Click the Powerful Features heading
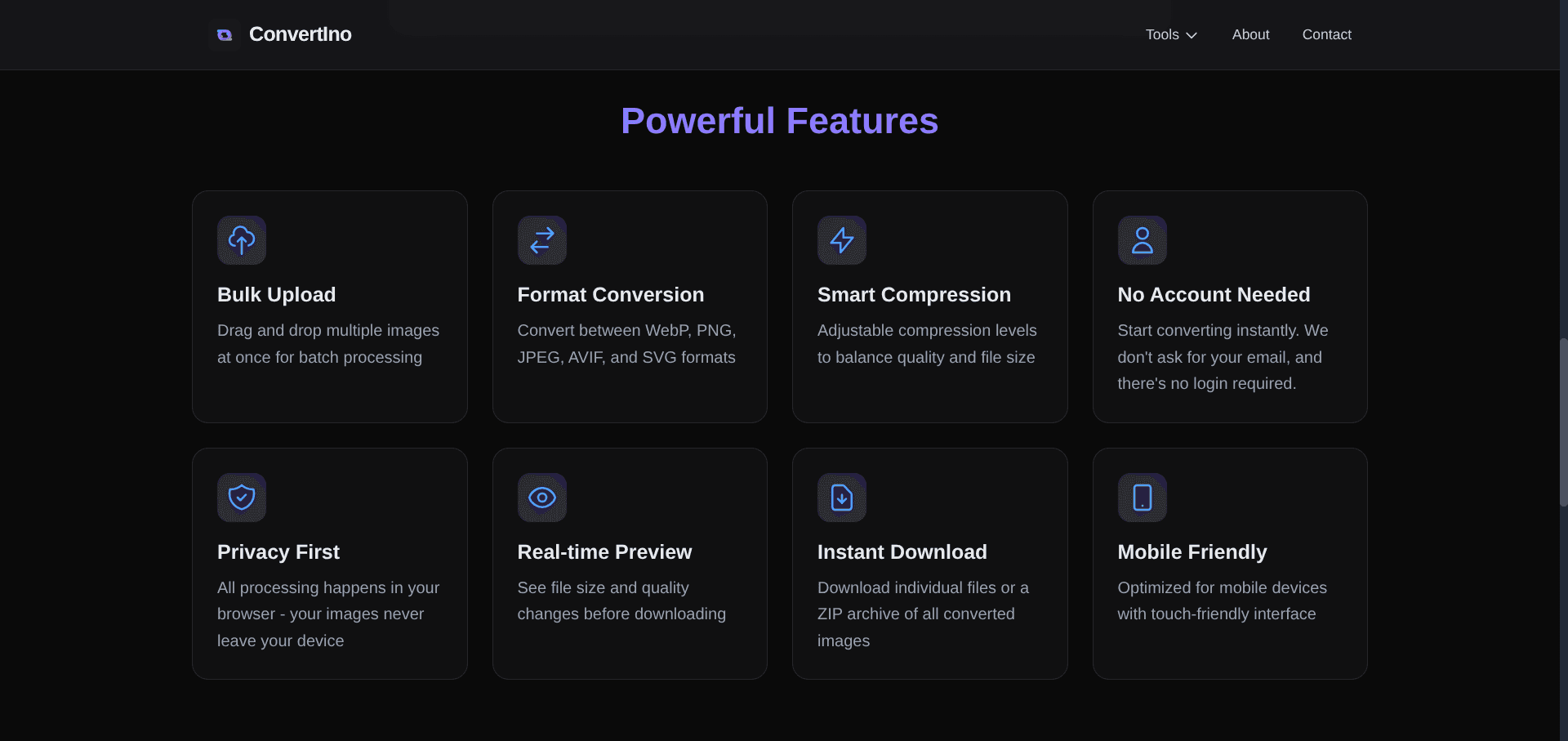 click(779, 120)
